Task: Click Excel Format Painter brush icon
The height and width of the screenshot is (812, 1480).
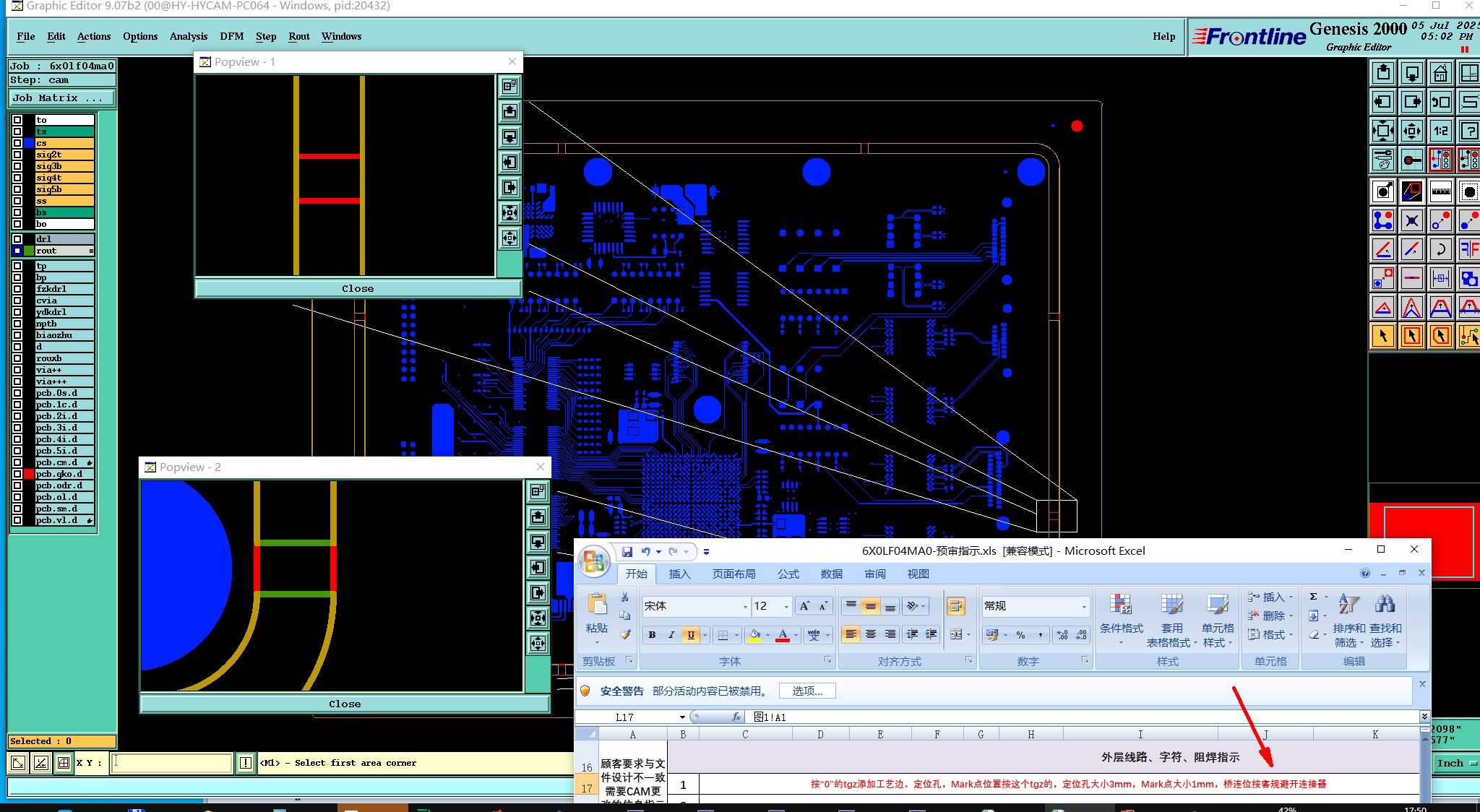Action: (625, 634)
